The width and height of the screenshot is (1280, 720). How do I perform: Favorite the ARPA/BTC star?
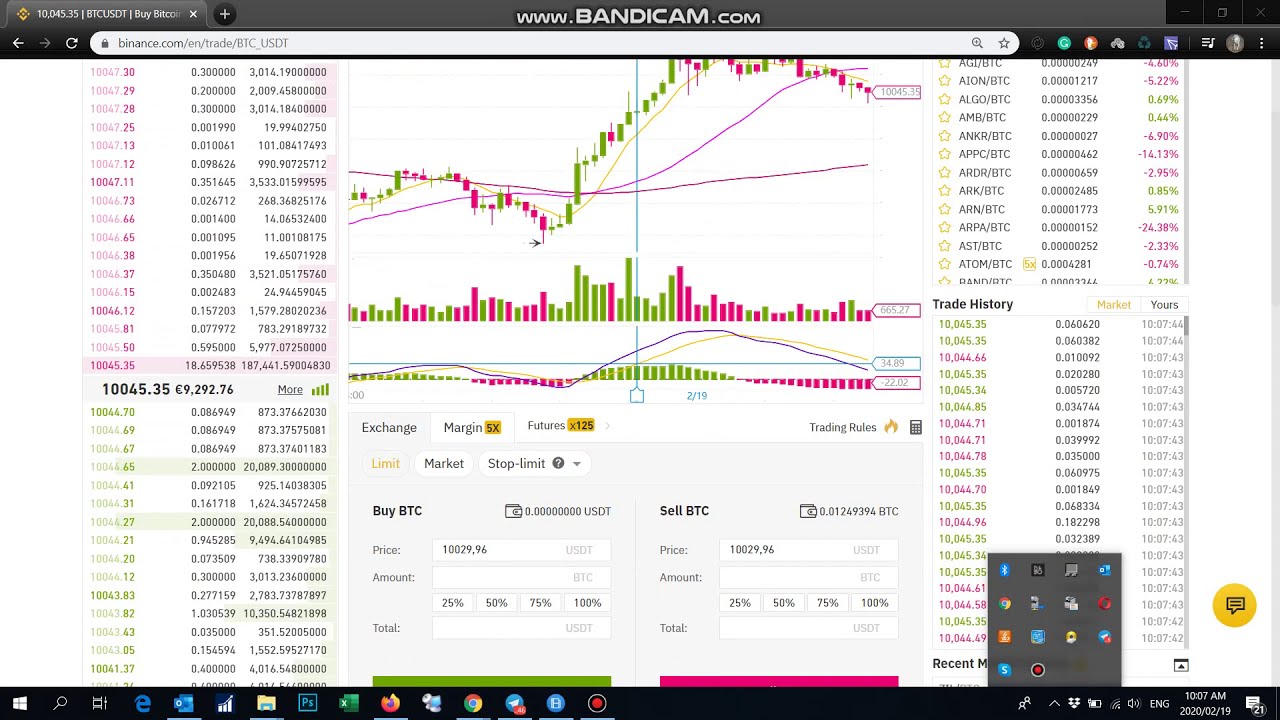(x=944, y=228)
